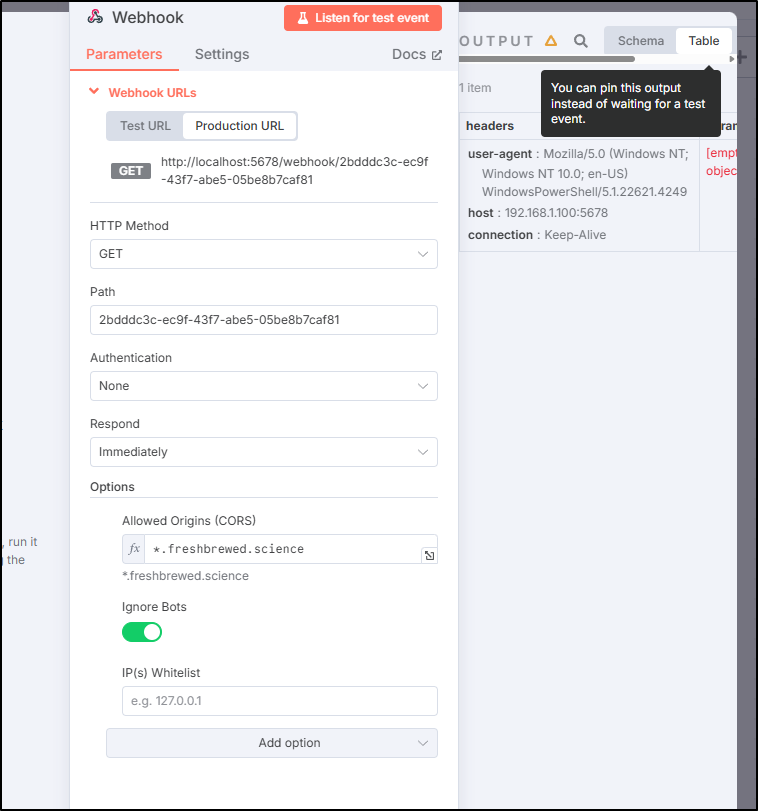Click the flask-labeled Listen for test event button
The height and width of the screenshot is (811, 758).
point(363,18)
